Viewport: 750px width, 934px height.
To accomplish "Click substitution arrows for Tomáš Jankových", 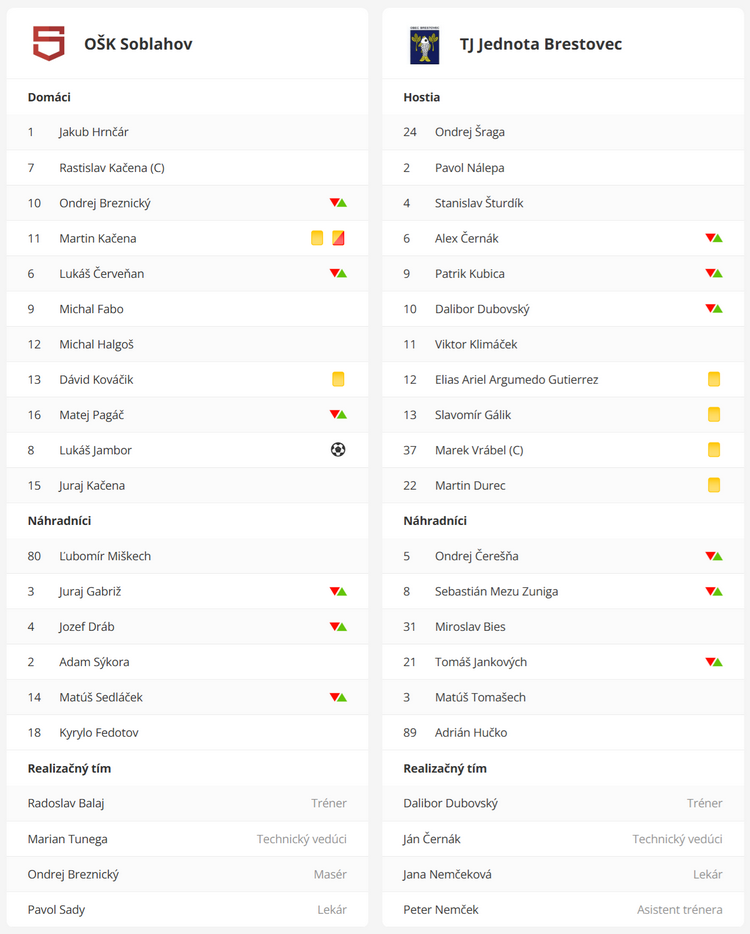I will (714, 662).
